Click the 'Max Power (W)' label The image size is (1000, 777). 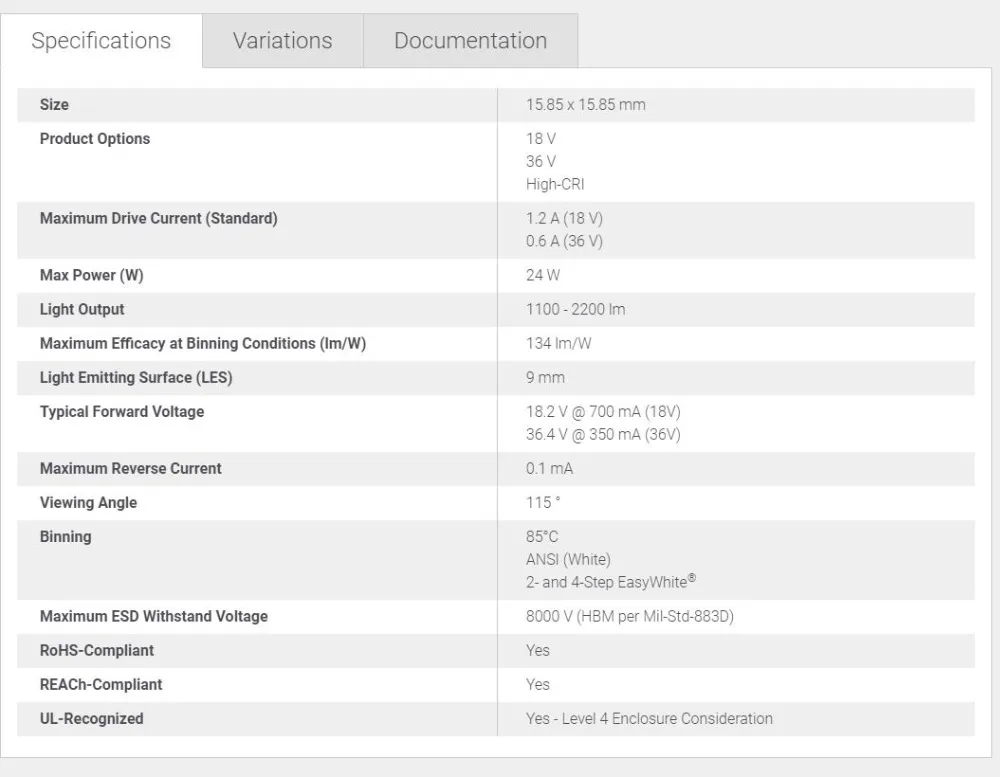[92, 276]
